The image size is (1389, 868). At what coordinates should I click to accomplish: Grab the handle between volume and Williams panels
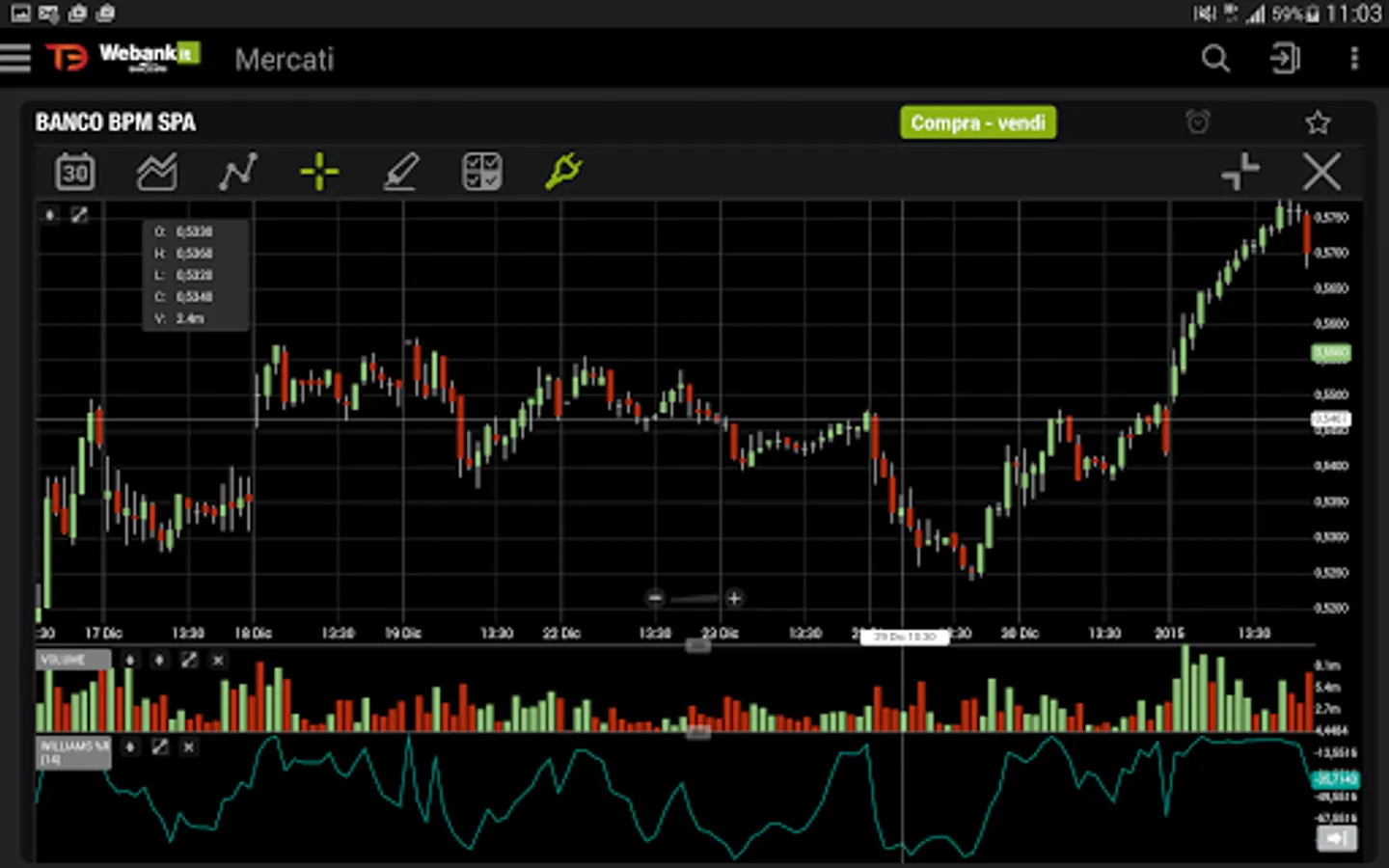tap(698, 733)
